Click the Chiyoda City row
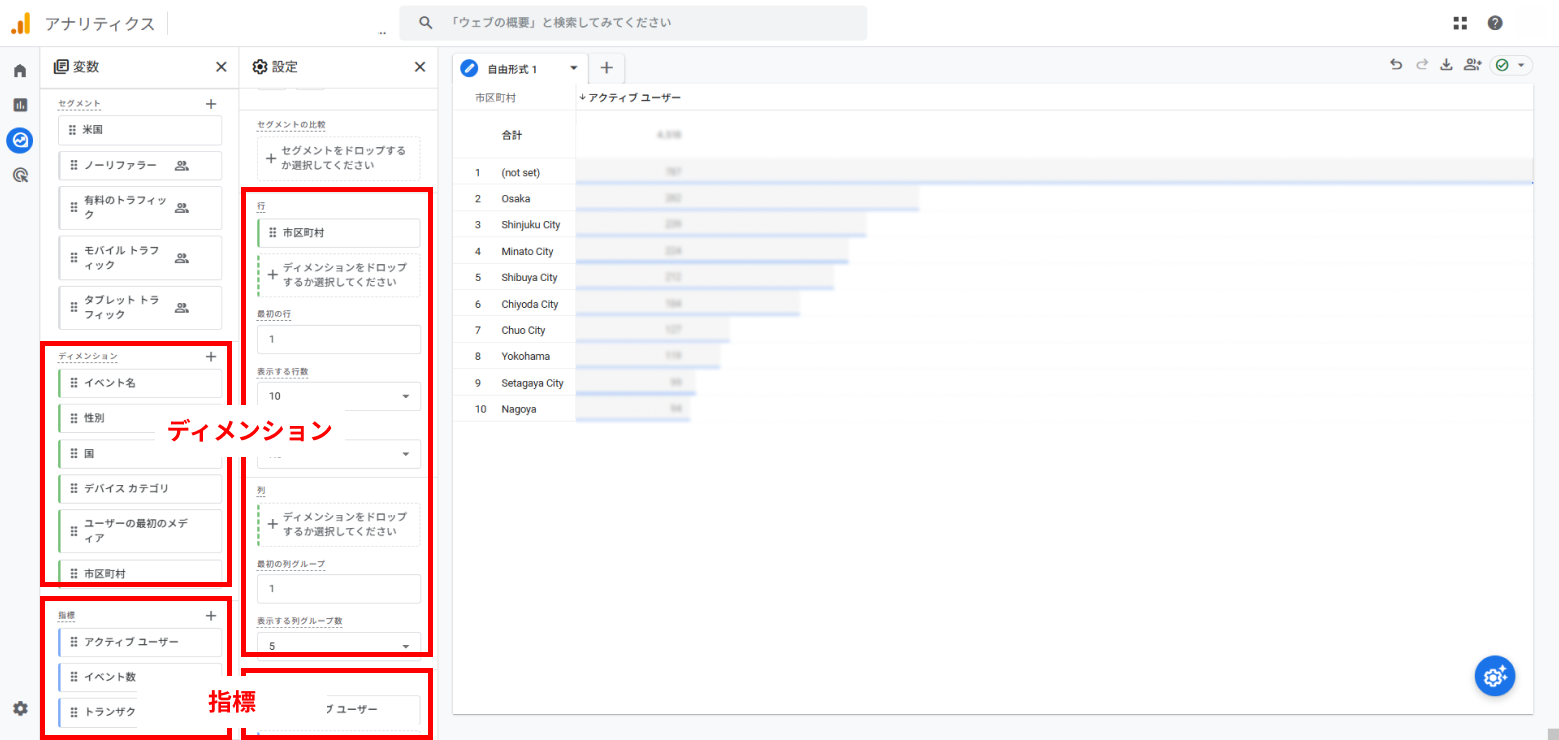The width and height of the screenshot is (1559, 740). pyautogui.click(x=992, y=304)
